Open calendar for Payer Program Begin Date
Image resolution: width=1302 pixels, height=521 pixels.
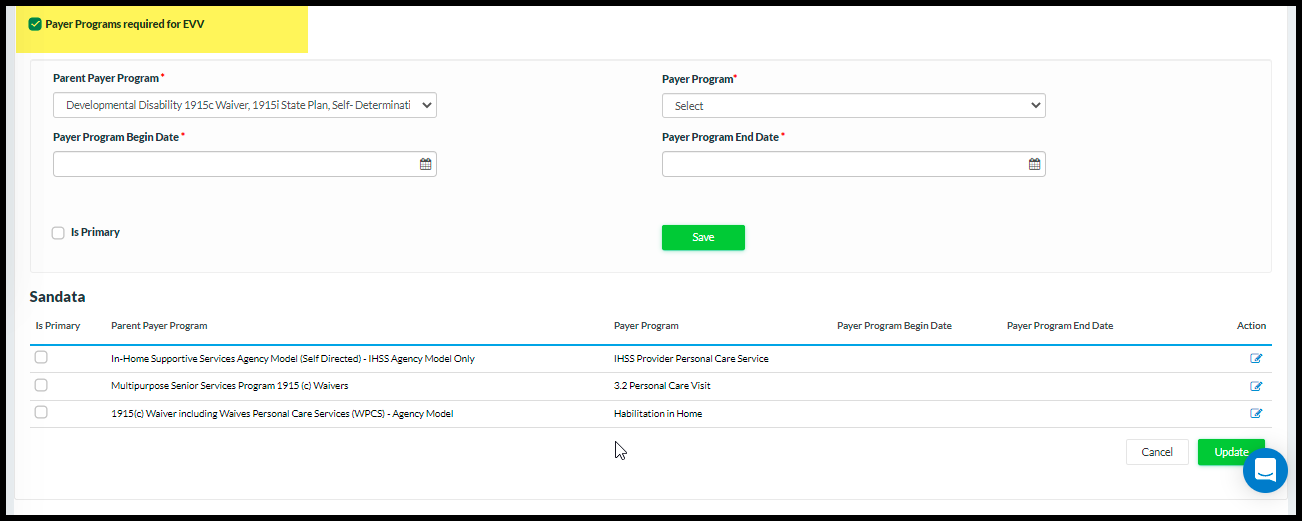point(425,164)
